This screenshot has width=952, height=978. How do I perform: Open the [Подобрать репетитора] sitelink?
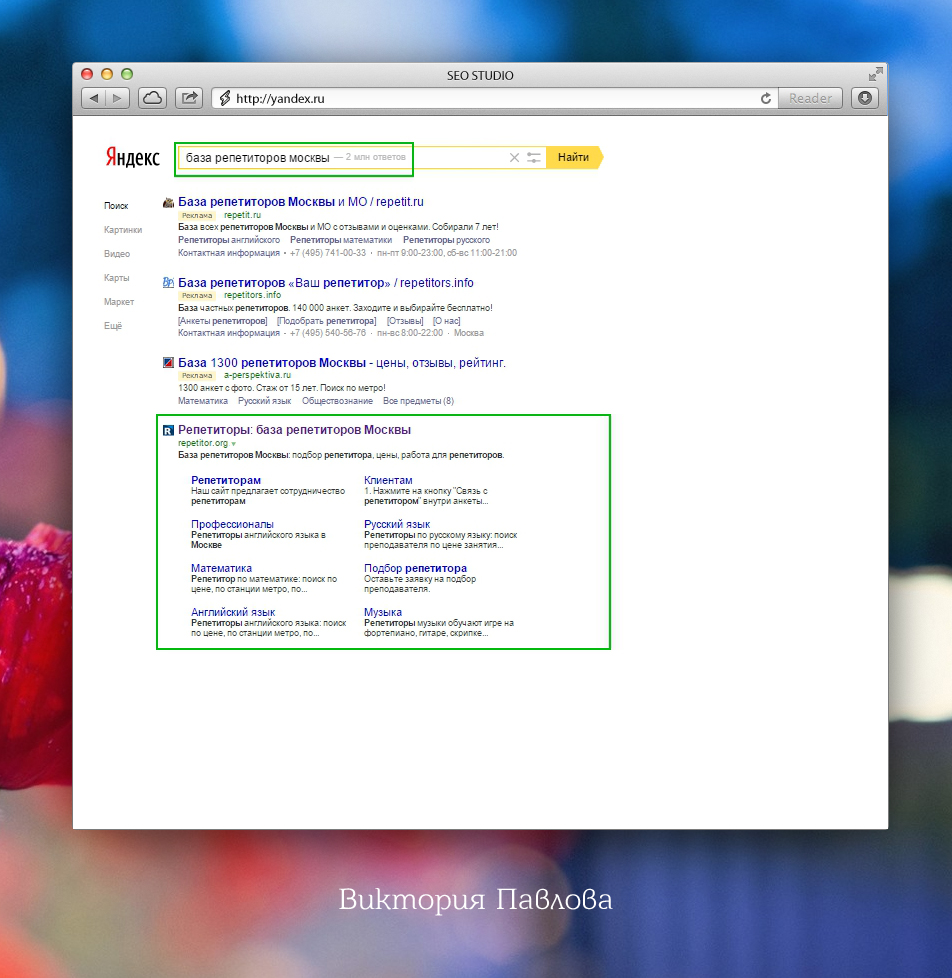(x=326, y=321)
